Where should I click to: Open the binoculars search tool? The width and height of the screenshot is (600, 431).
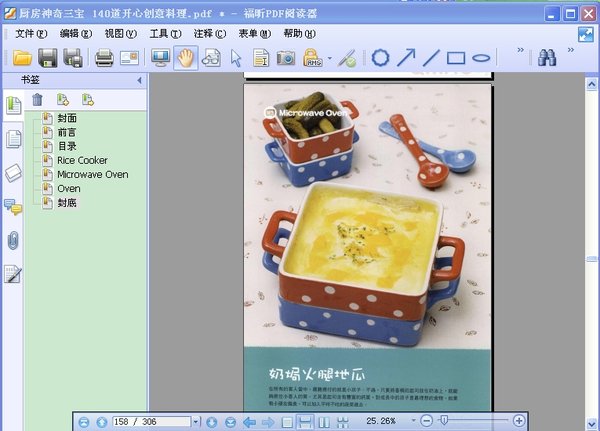[547, 58]
